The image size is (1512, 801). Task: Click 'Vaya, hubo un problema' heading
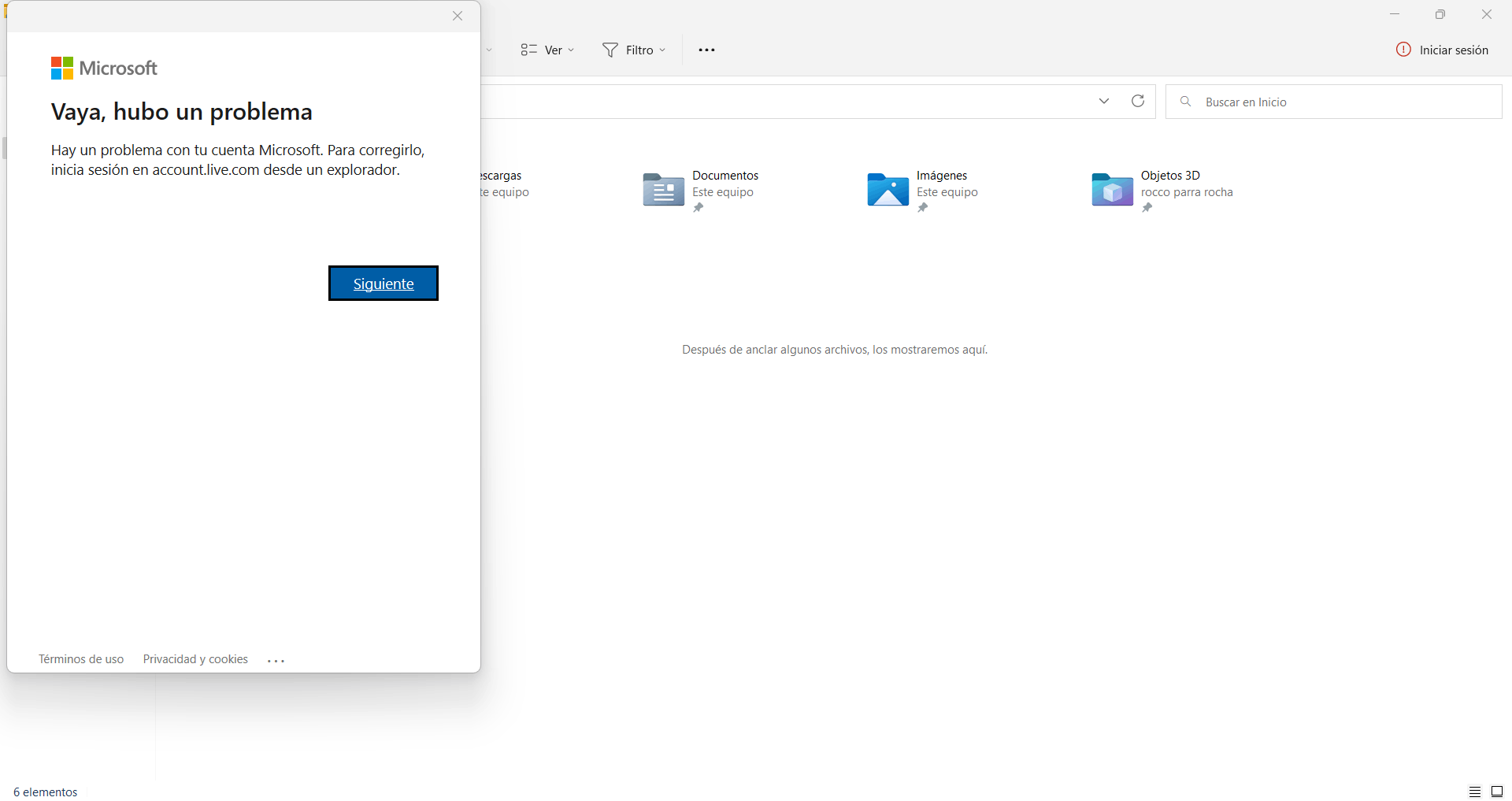(182, 112)
